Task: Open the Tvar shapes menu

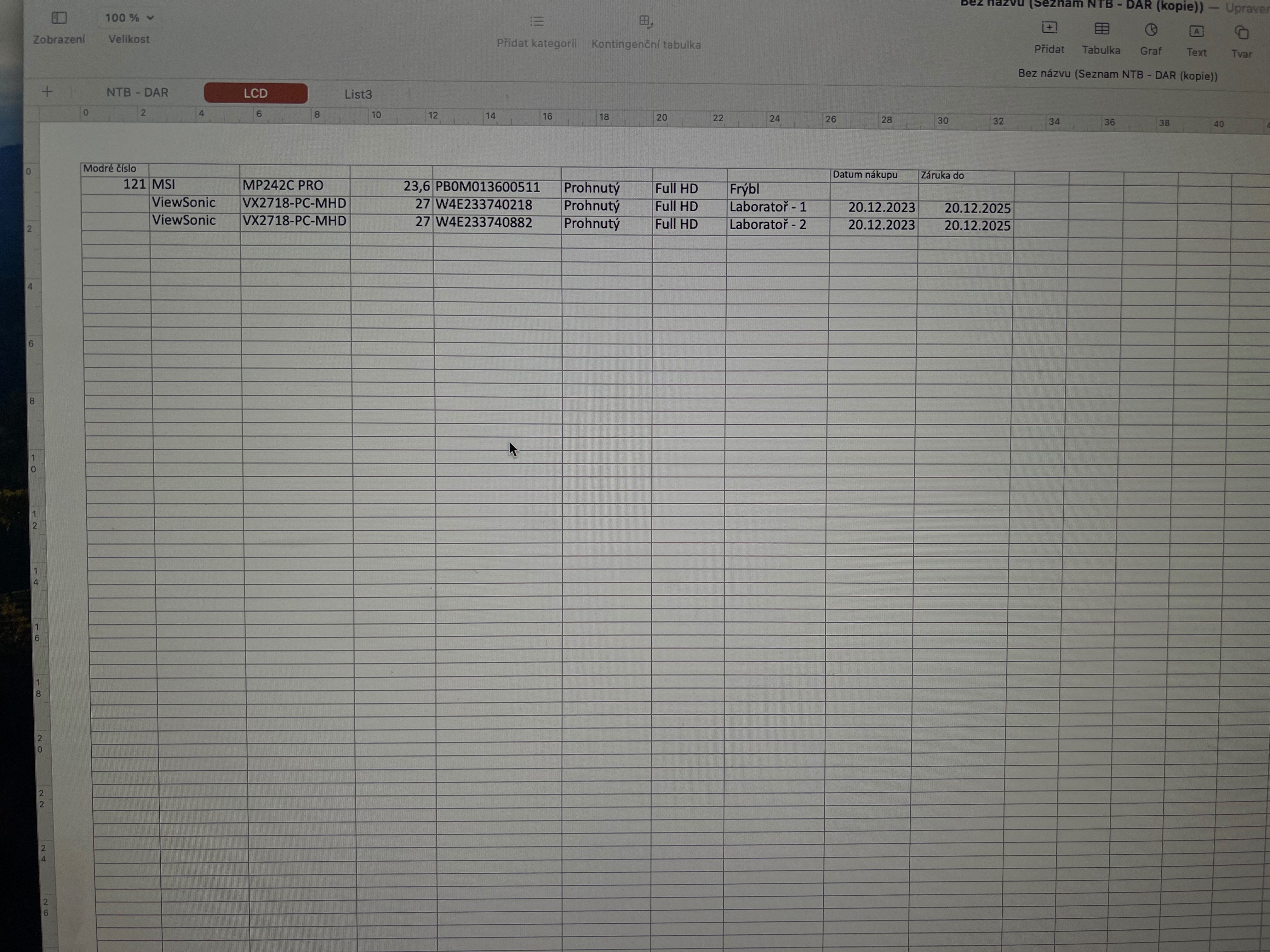Action: tap(1241, 33)
